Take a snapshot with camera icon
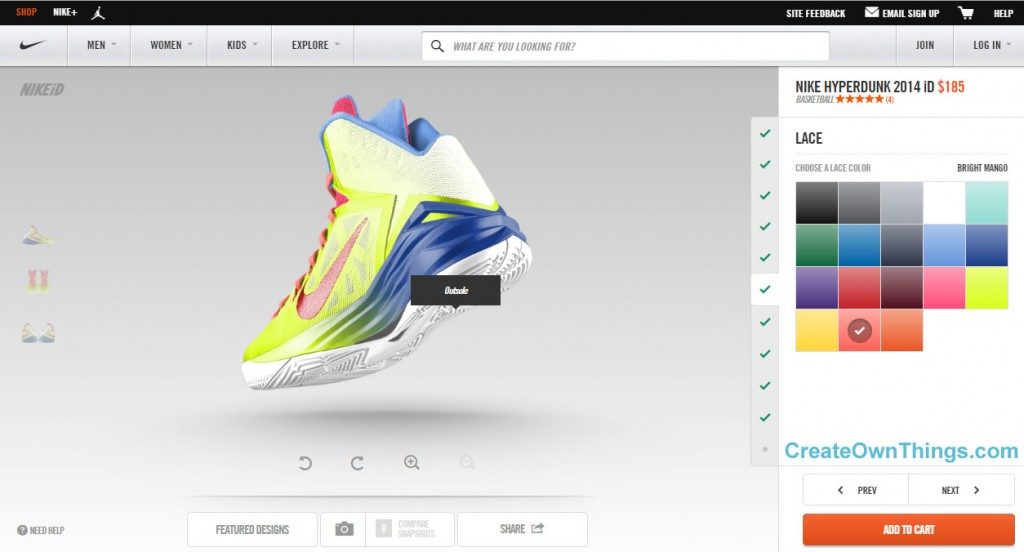 coord(344,529)
